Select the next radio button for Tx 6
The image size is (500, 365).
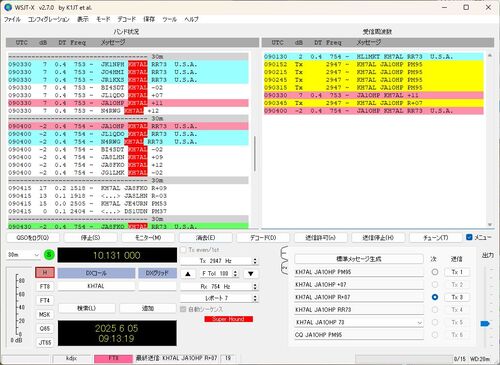click(435, 335)
